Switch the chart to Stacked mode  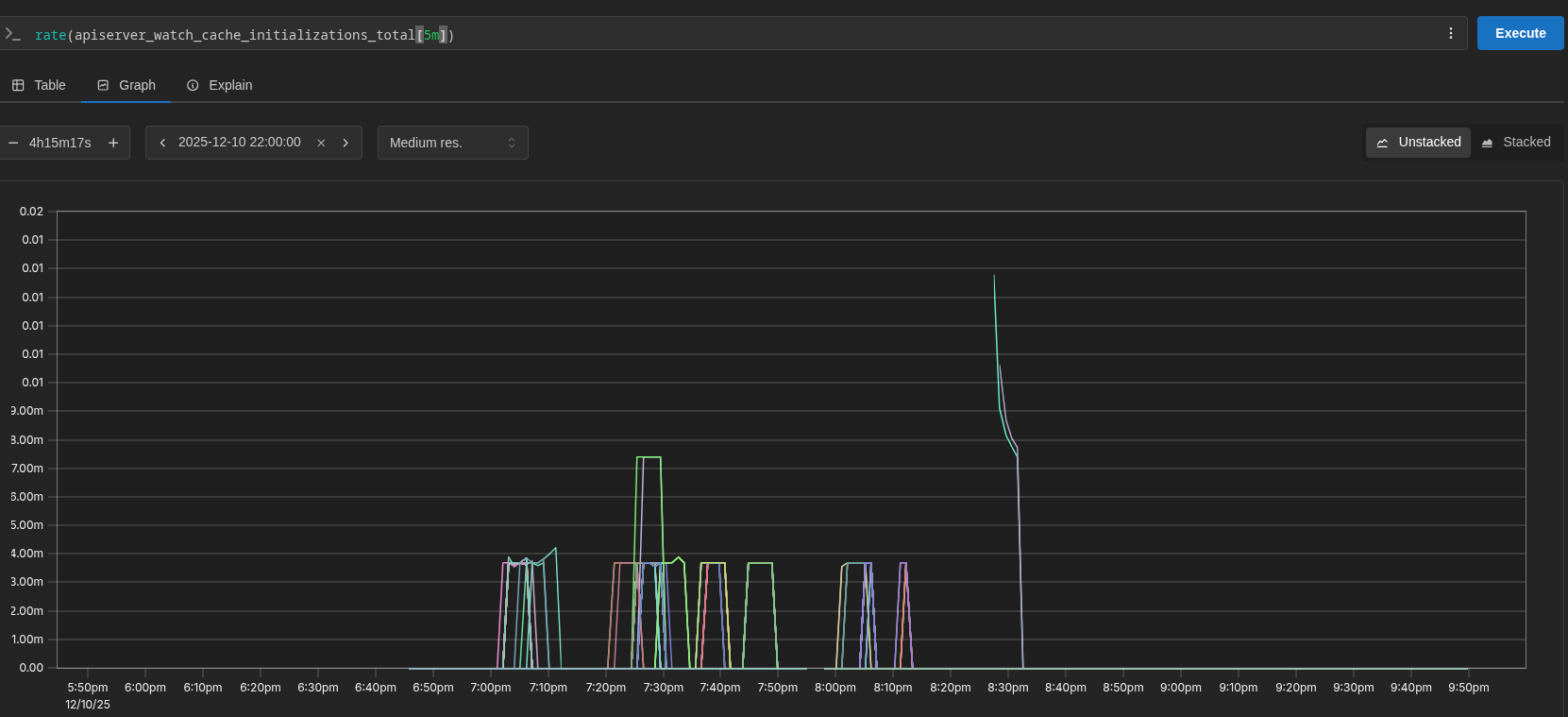tap(1515, 143)
